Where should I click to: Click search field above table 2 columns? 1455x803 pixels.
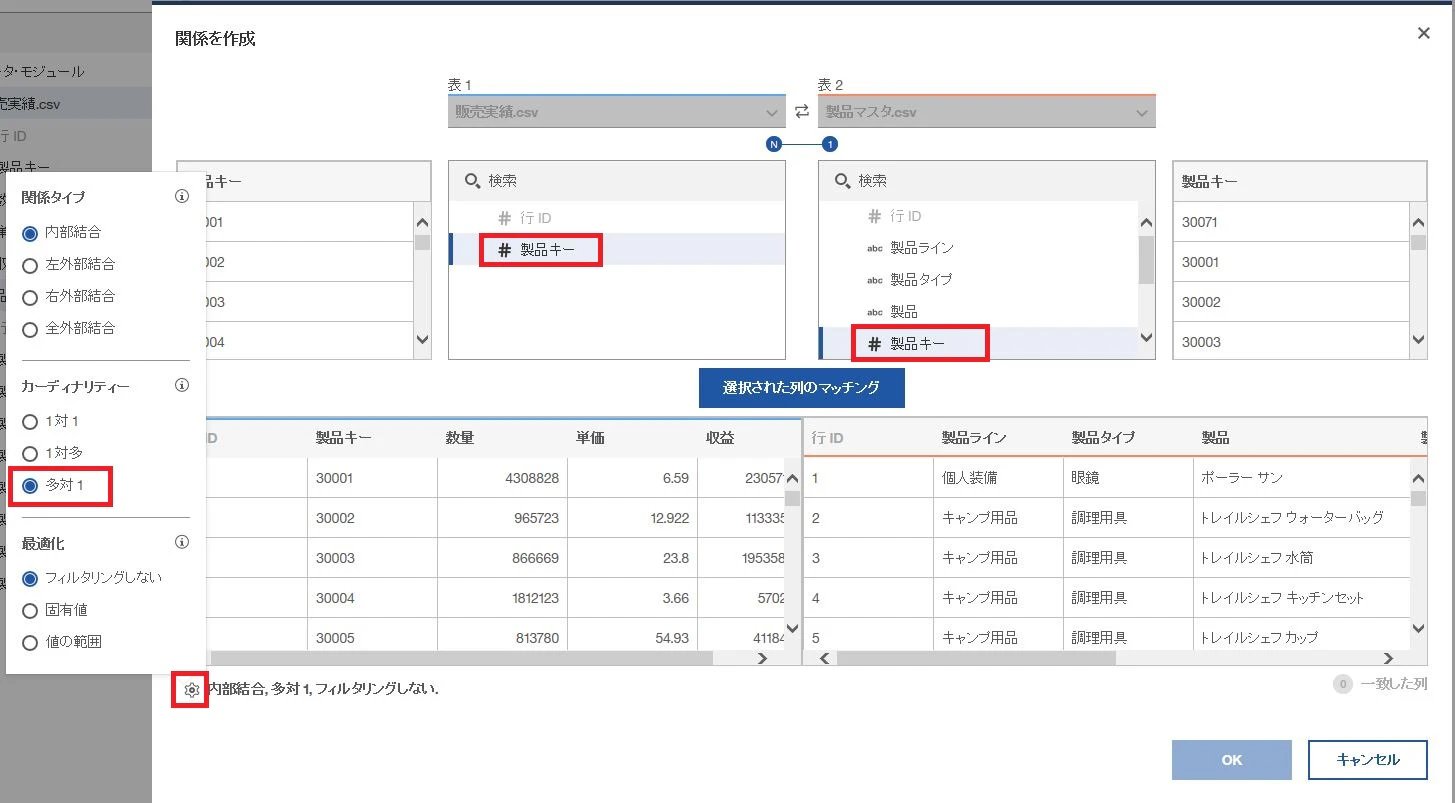click(x=987, y=181)
